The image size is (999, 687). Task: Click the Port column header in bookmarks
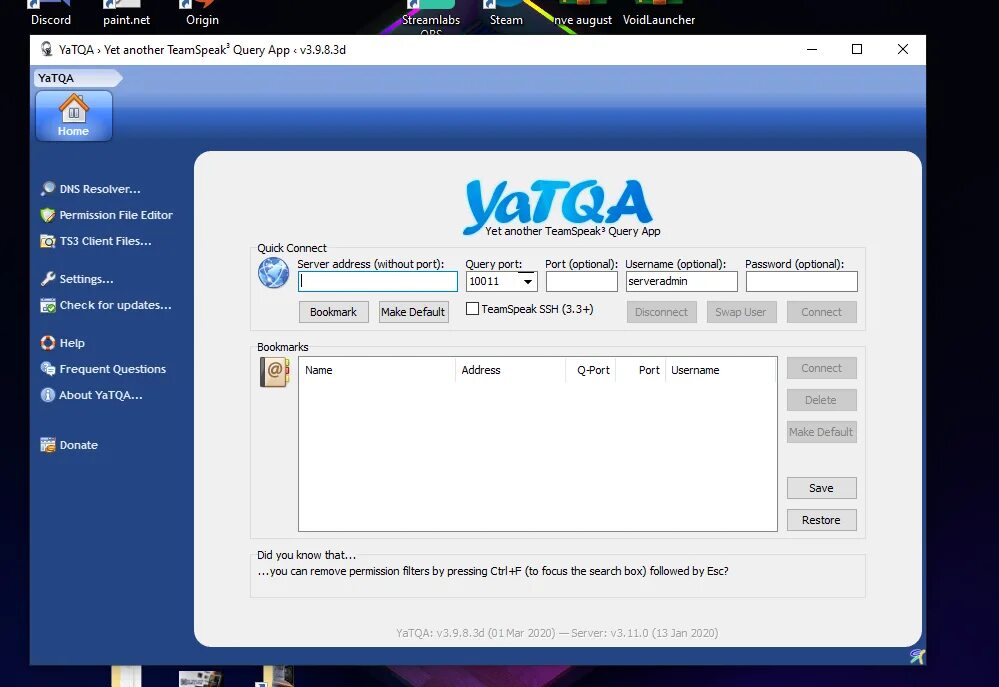pyautogui.click(x=640, y=370)
